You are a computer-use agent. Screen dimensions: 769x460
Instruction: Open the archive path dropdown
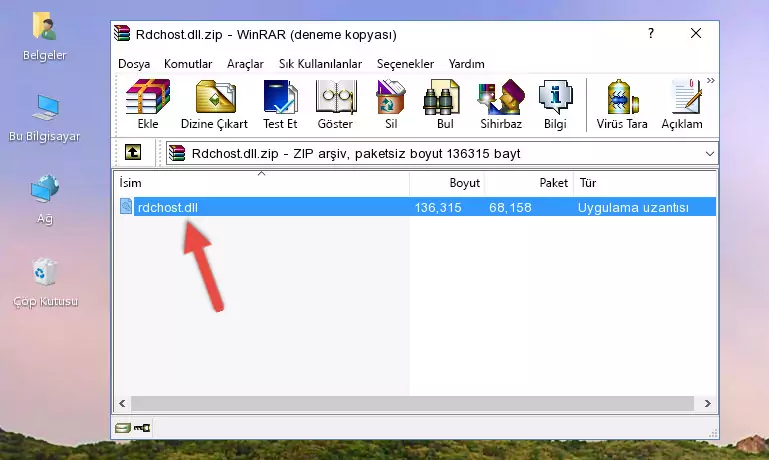(709, 153)
